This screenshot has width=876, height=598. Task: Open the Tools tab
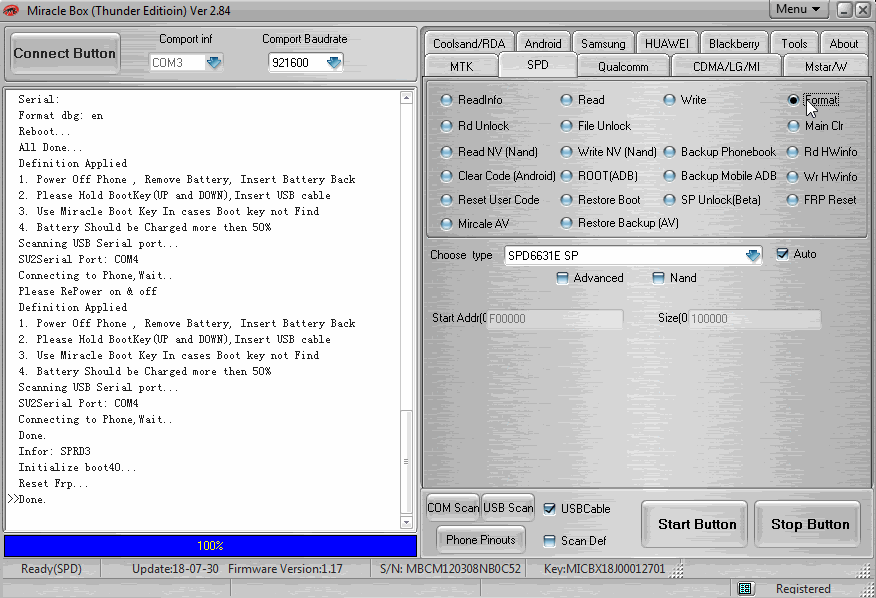(x=794, y=43)
